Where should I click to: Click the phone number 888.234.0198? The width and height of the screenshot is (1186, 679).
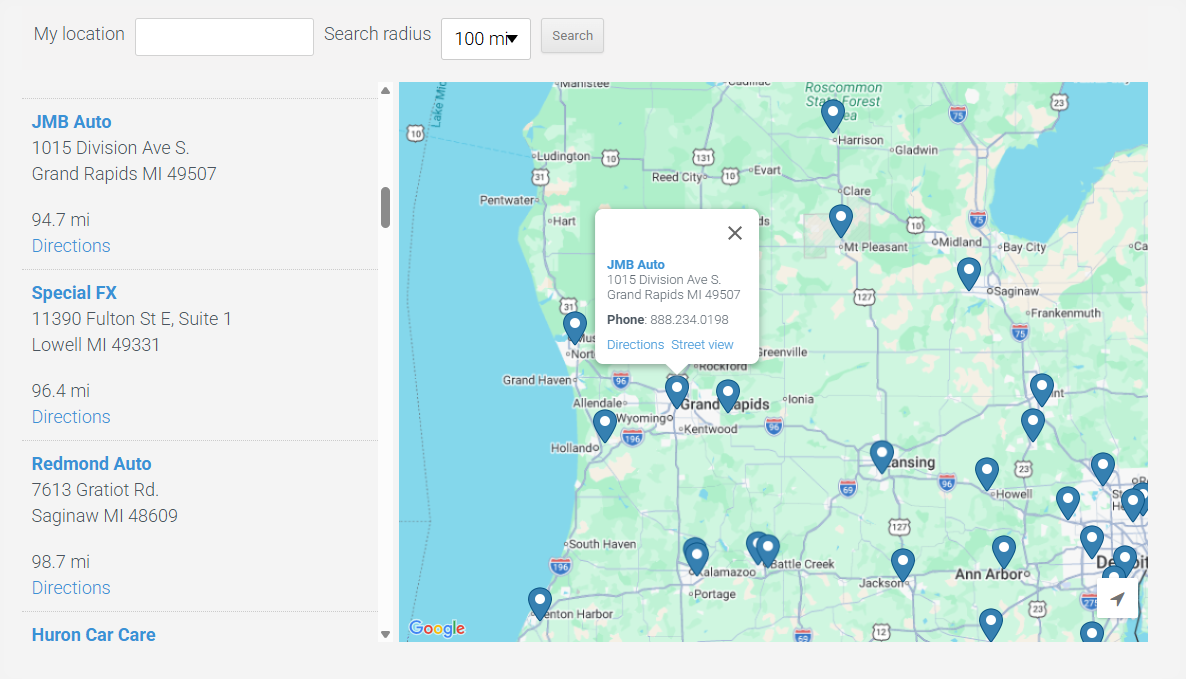pyautogui.click(x=689, y=320)
